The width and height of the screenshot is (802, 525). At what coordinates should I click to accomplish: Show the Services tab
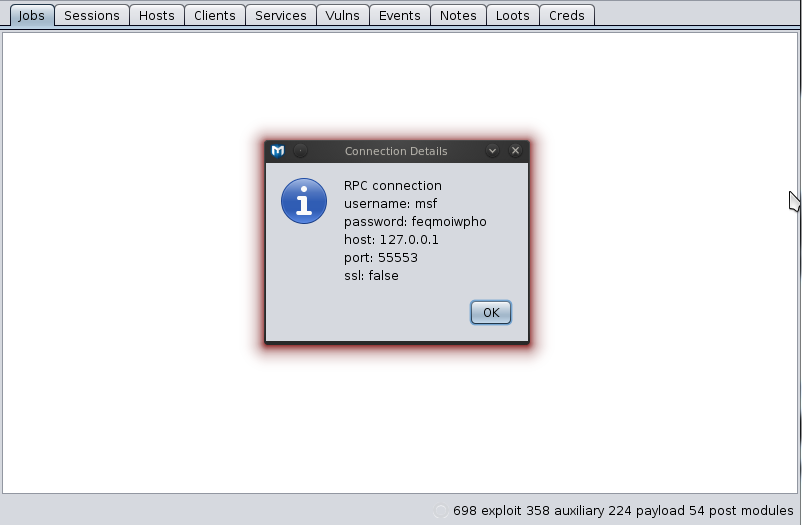[281, 15]
